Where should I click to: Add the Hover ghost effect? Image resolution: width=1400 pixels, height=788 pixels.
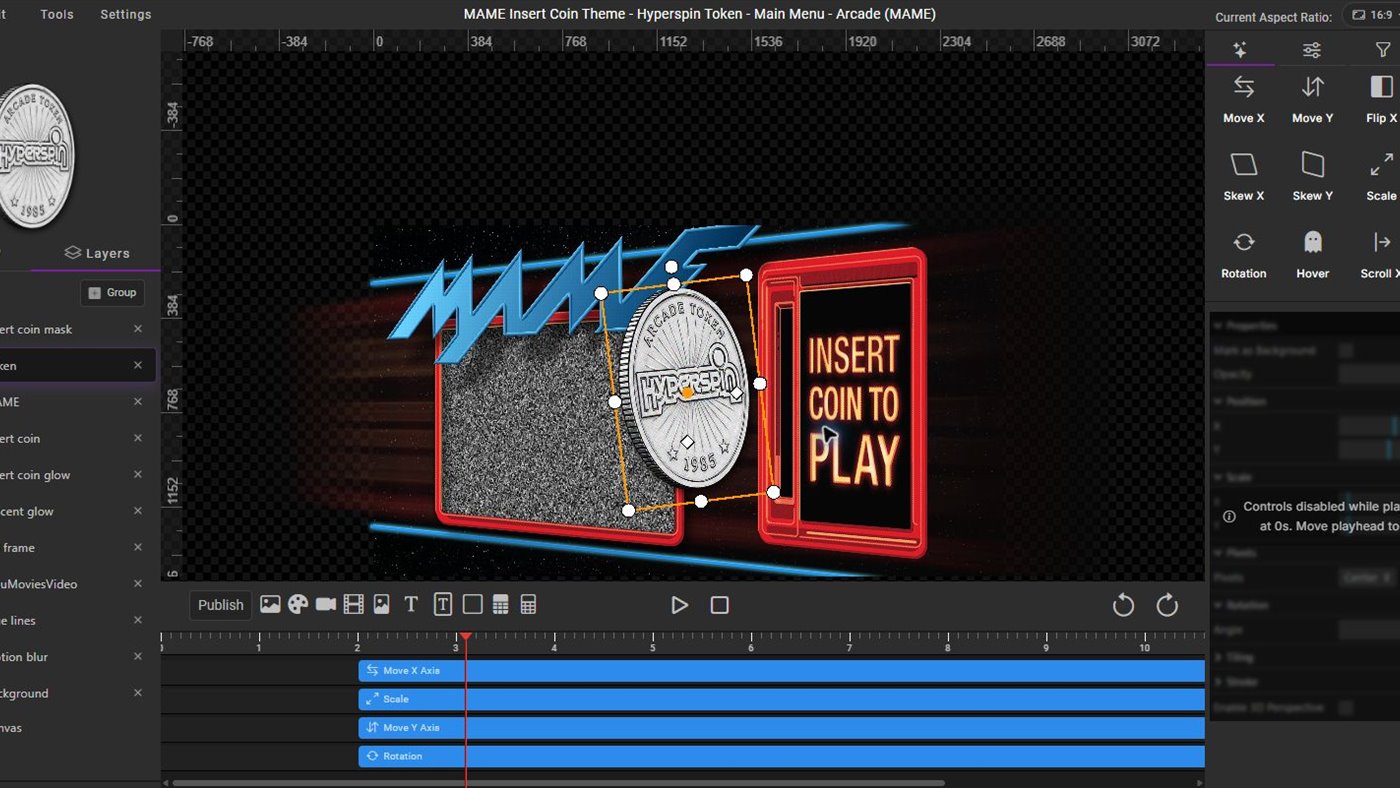coord(1312,255)
